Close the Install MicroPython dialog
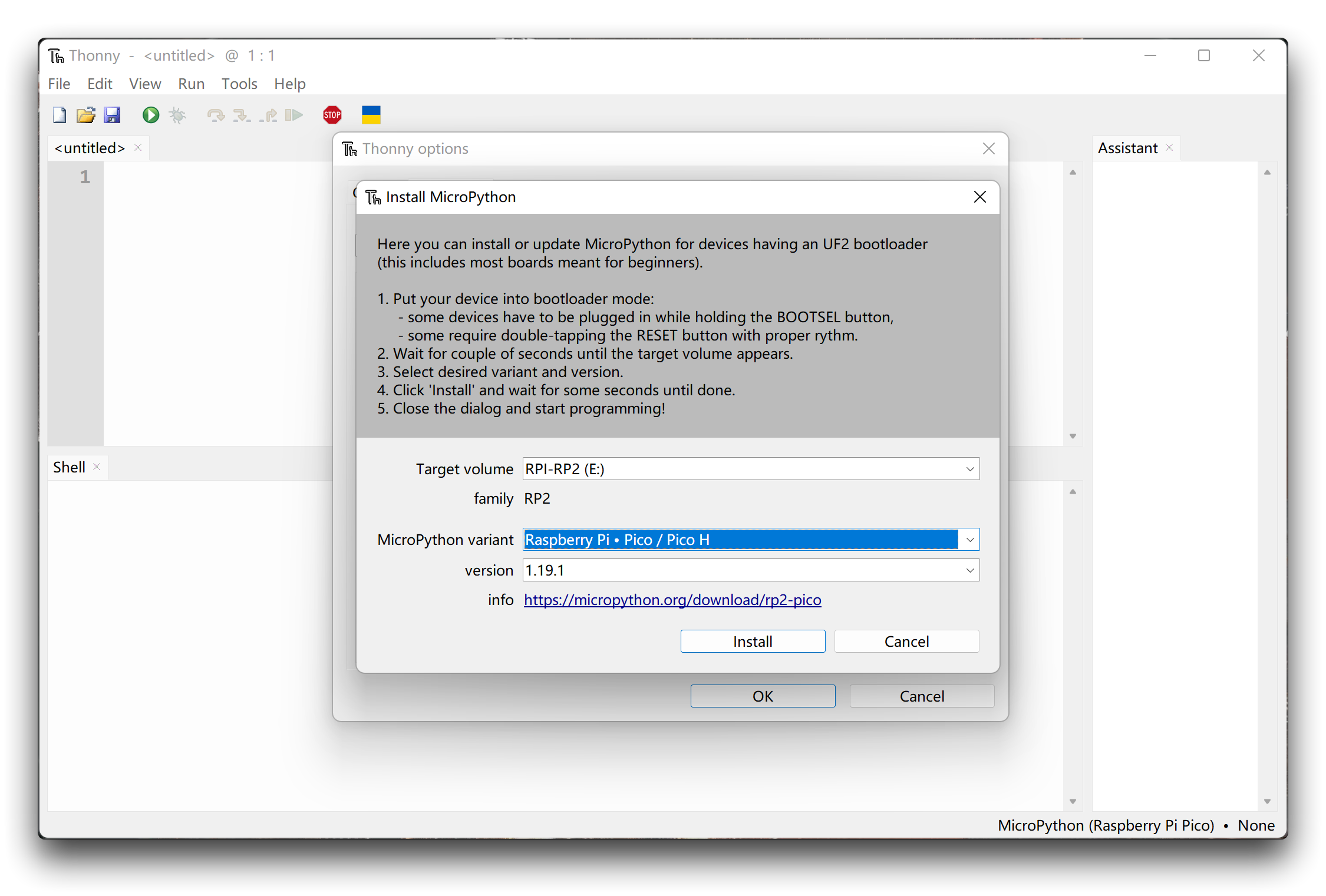 click(x=979, y=197)
